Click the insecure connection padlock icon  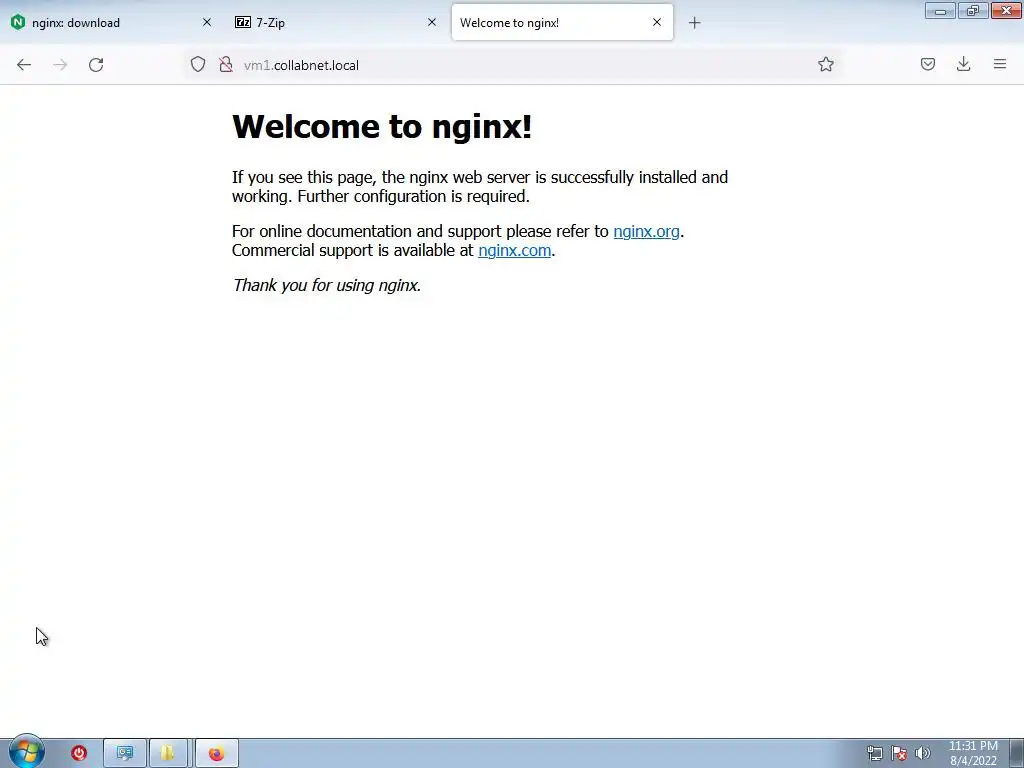226,65
